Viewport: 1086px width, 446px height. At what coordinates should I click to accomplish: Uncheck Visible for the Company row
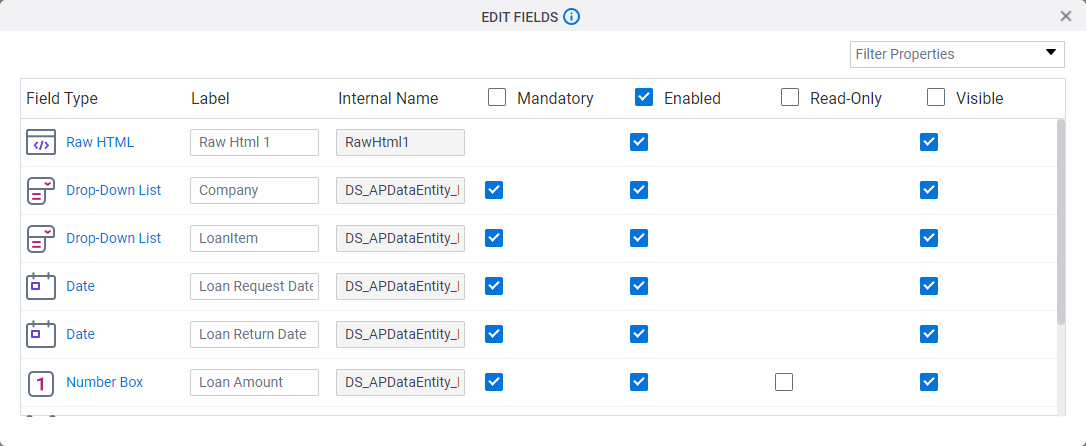coord(929,190)
